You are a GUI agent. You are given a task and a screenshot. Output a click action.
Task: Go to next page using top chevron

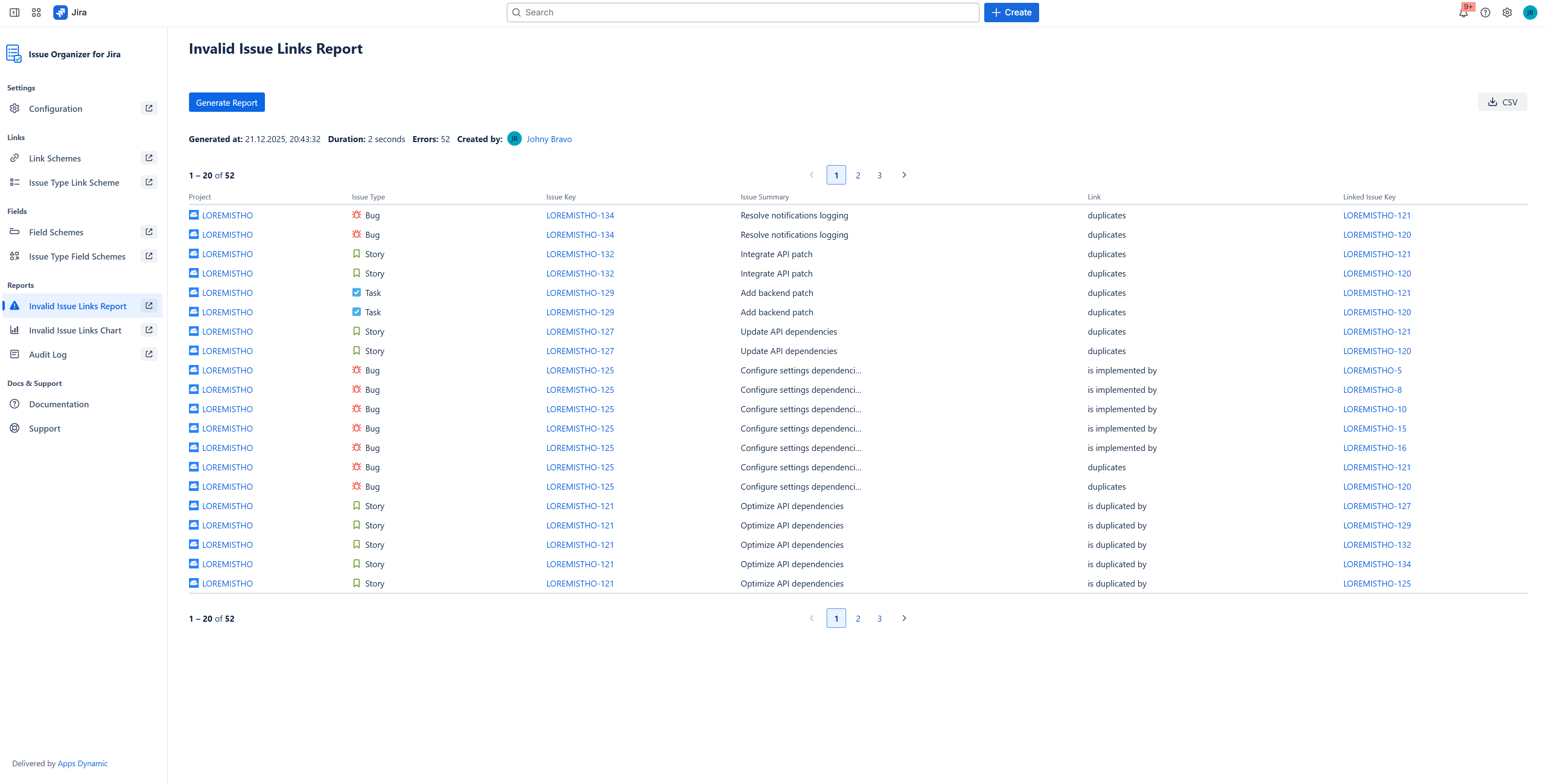pos(904,175)
